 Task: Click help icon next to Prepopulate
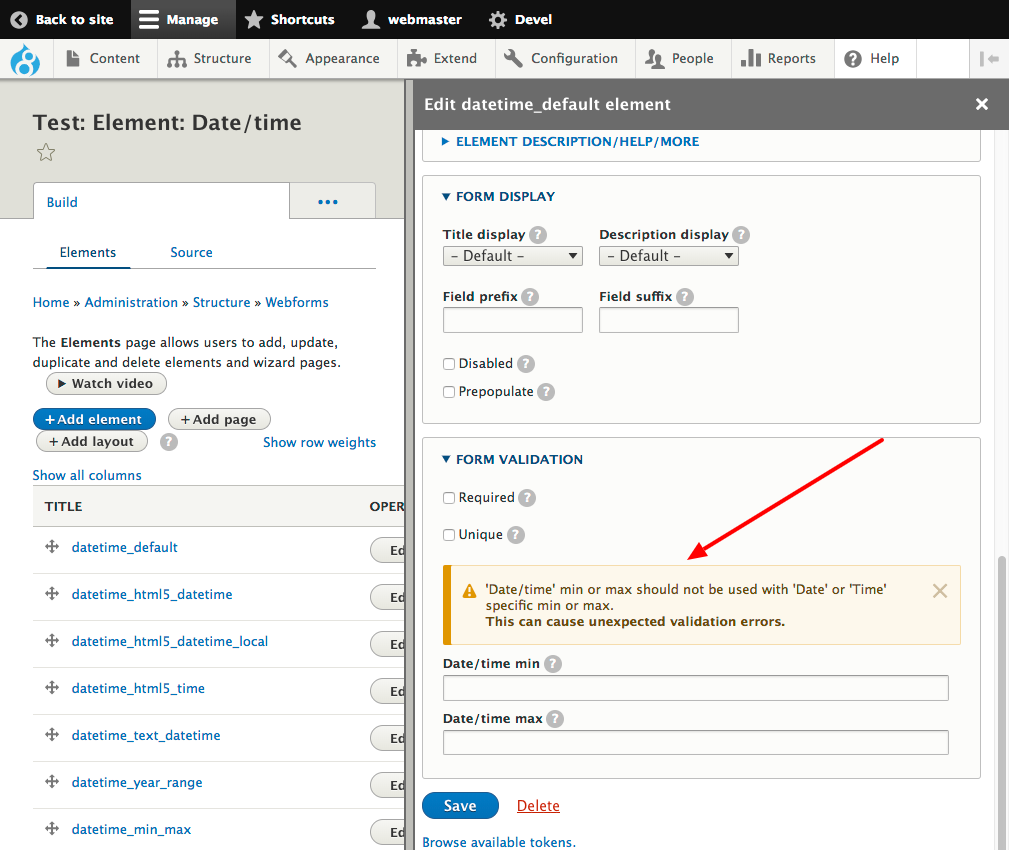(x=546, y=392)
